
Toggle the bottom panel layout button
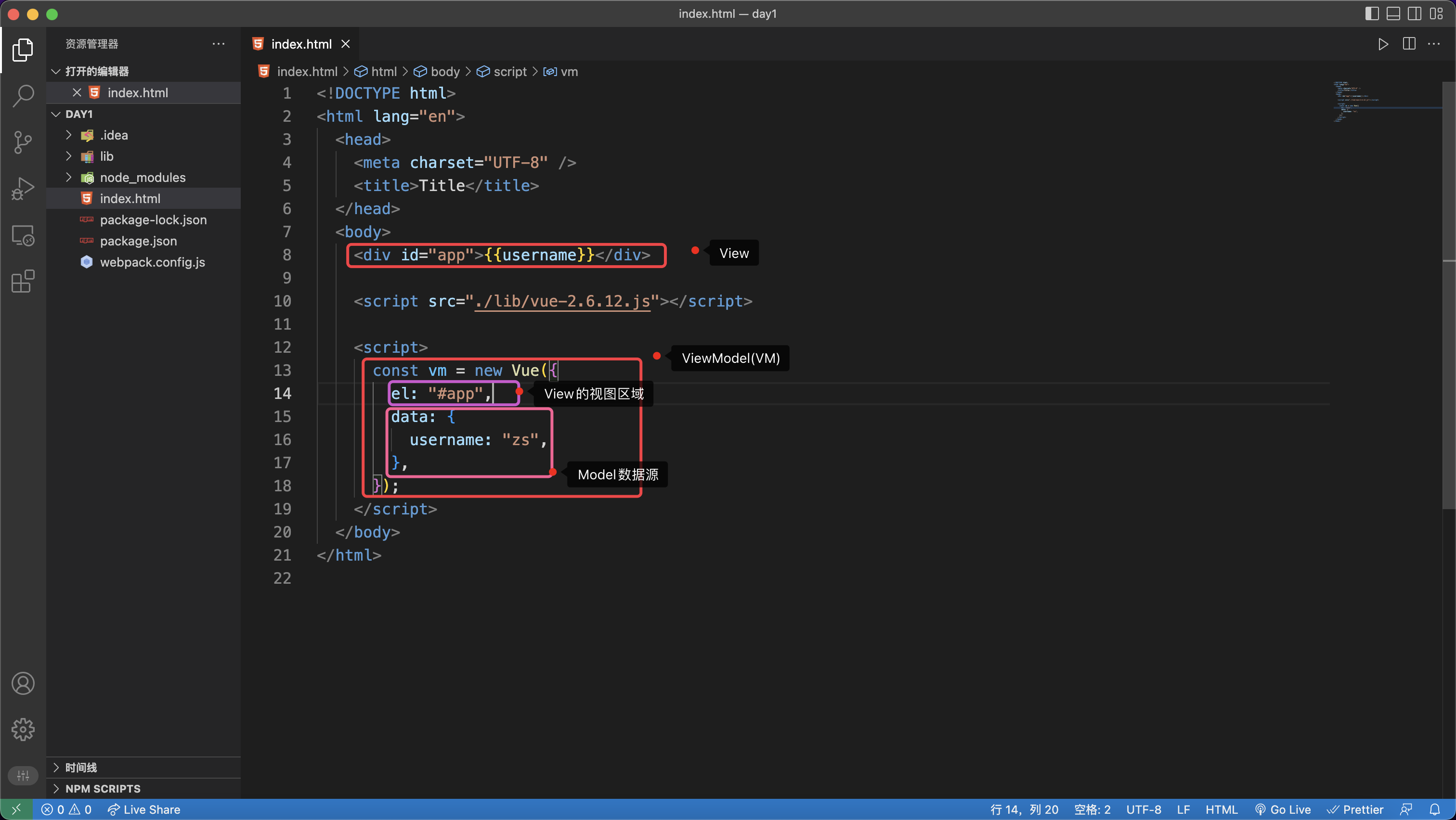tap(1393, 13)
